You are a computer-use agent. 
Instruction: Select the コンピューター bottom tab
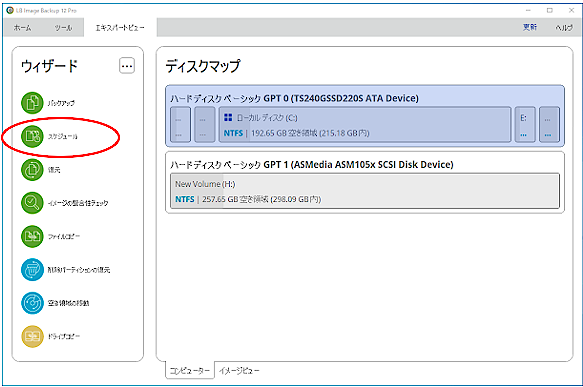pyautogui.click(x=190, y=371)
